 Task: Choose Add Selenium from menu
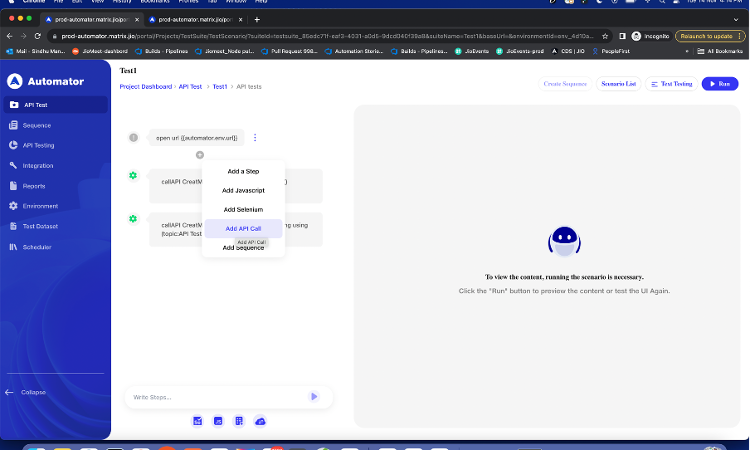[x=243, y=209]
